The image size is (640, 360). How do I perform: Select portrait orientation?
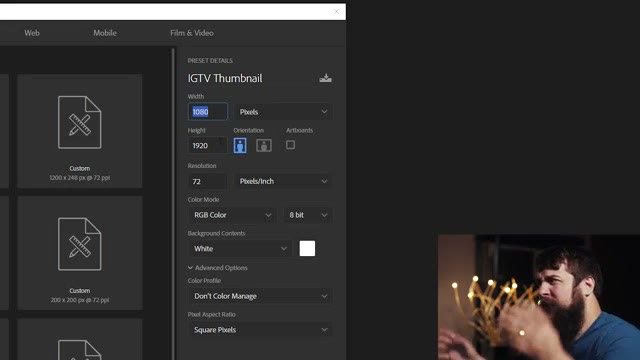click(x=240, y=145)
